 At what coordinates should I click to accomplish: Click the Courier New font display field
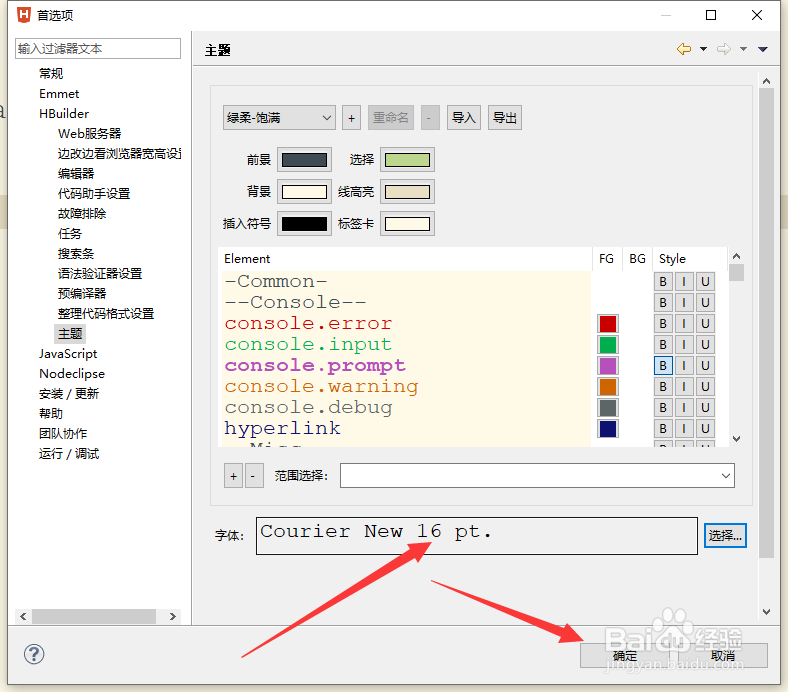tap(477, 536)
